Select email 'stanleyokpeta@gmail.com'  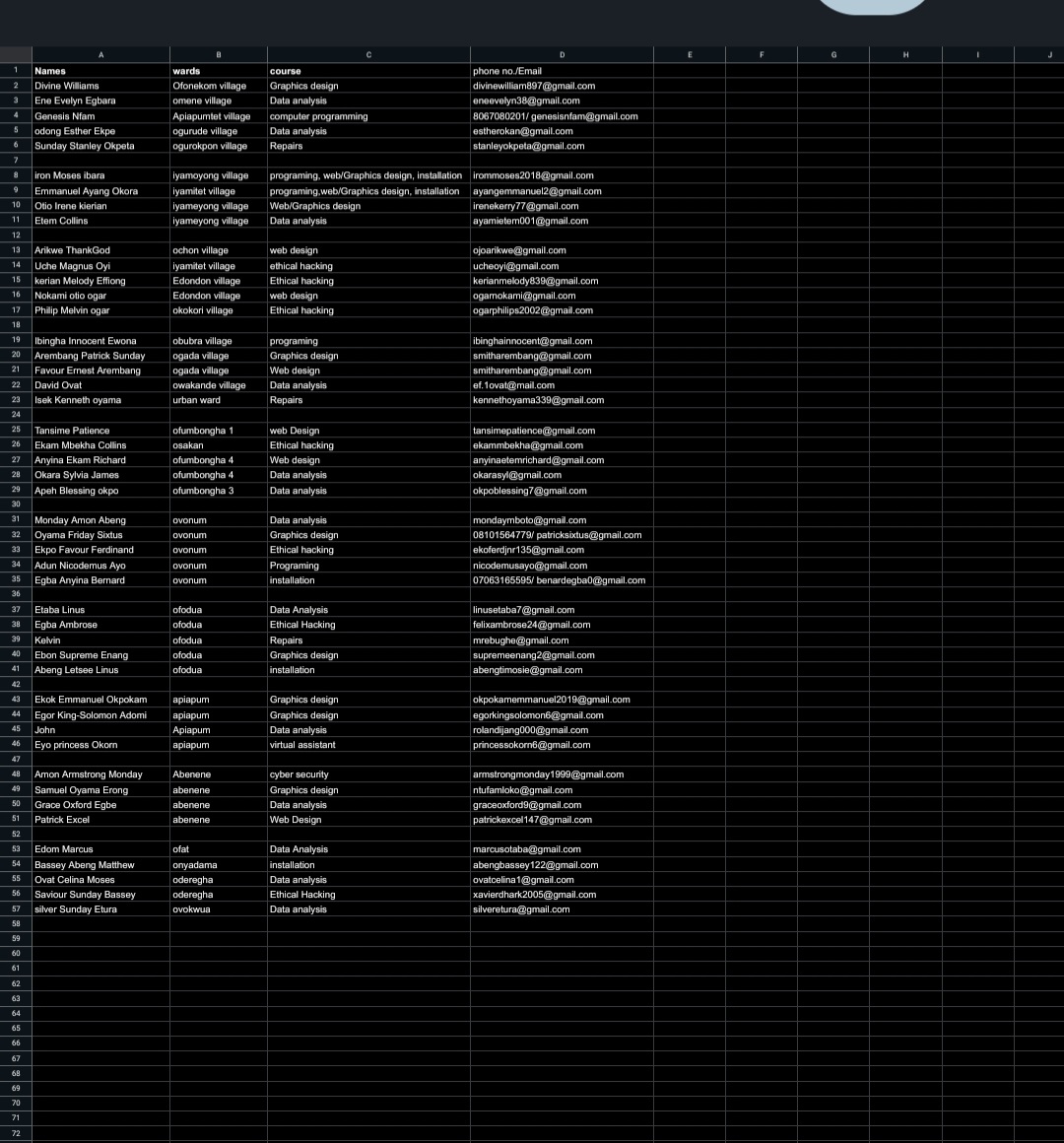(562, 146)
